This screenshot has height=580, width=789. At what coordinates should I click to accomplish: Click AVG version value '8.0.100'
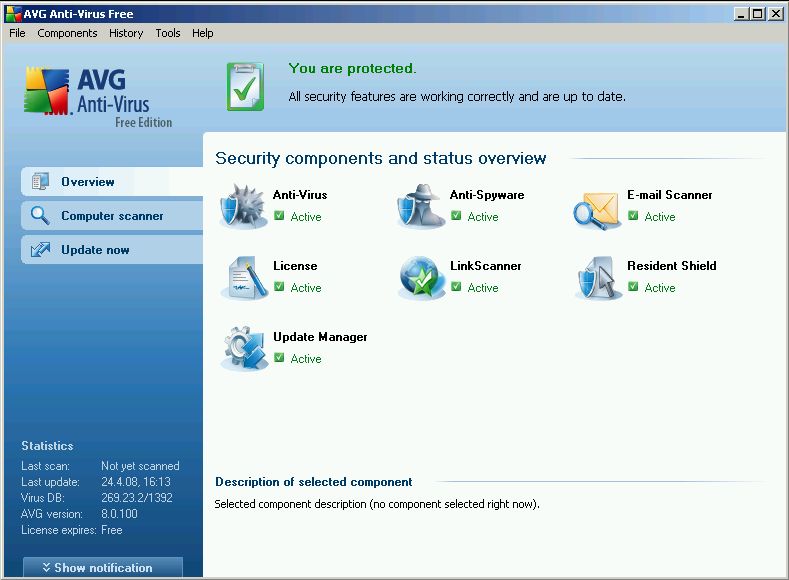click(x=119, y=514)
